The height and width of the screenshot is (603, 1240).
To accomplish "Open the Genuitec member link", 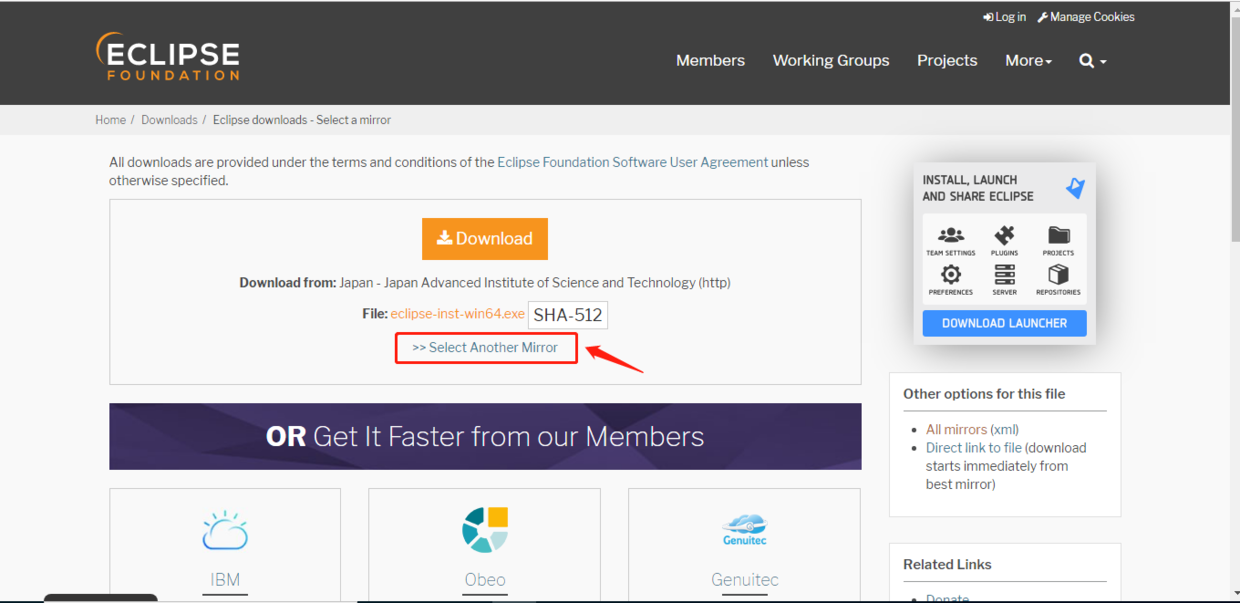I will (745, 580).
